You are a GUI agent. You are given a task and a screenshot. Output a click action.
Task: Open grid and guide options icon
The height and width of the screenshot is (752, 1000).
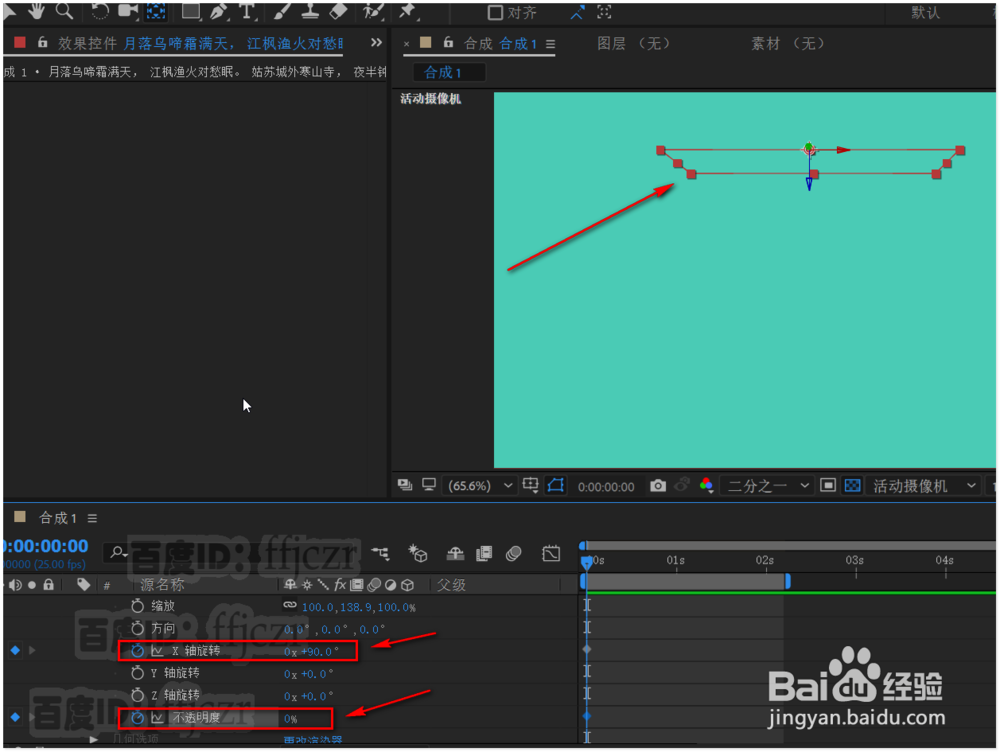pos(531,485)
